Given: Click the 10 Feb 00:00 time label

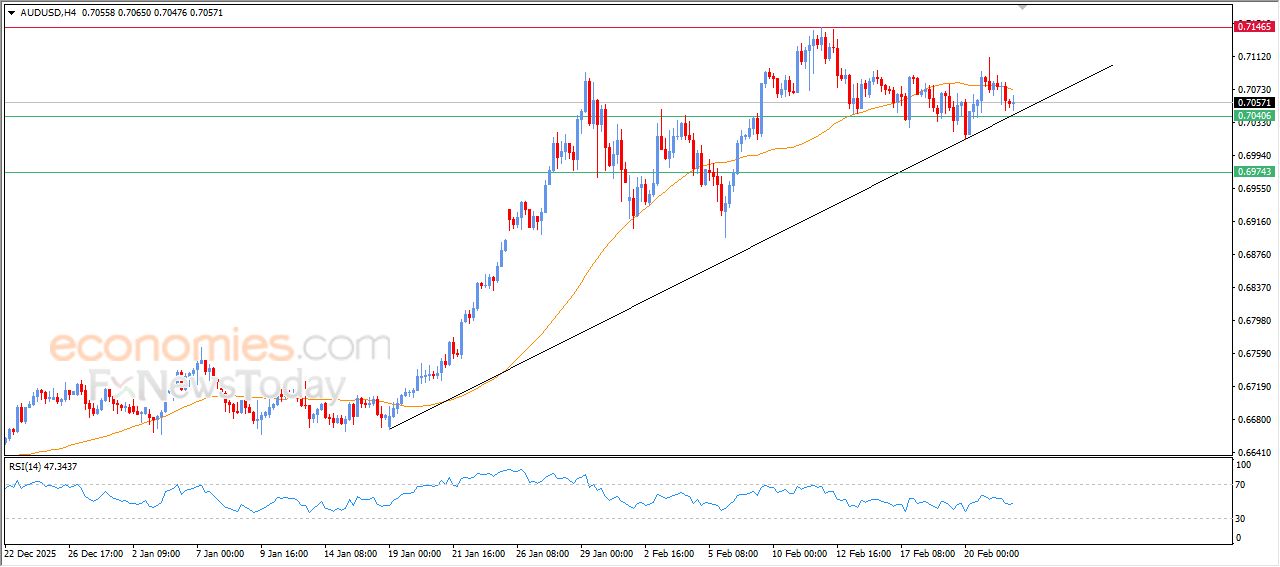Looking at the screenshot, I should (799, 552).
